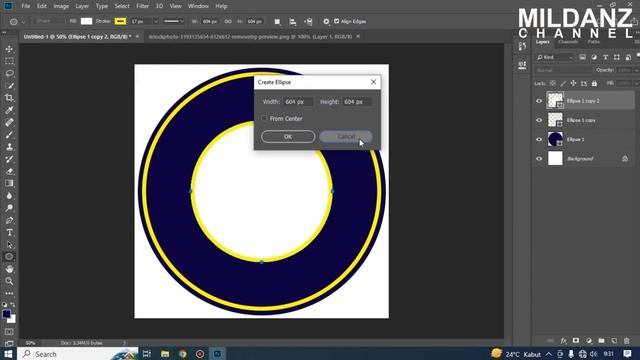The width and height of the screenshot is (640, 360).
Task: Close the Create Ellipse dialog
Action: (373, 82)
